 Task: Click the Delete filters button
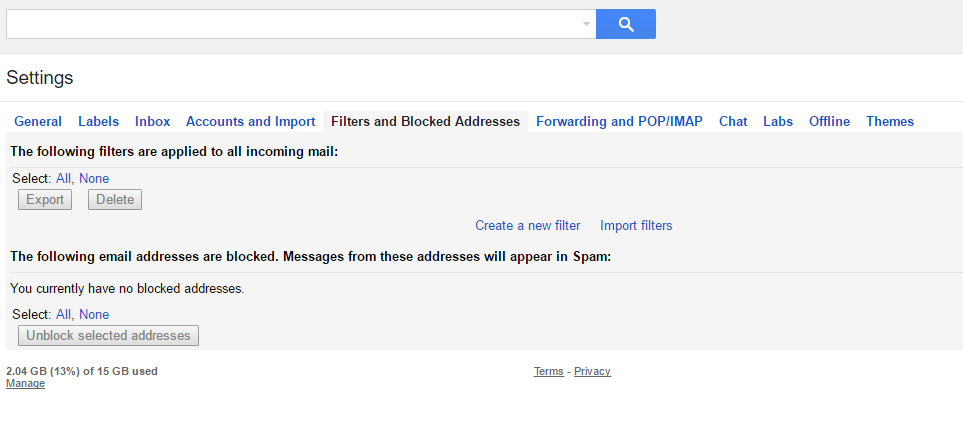coord(115,200)
